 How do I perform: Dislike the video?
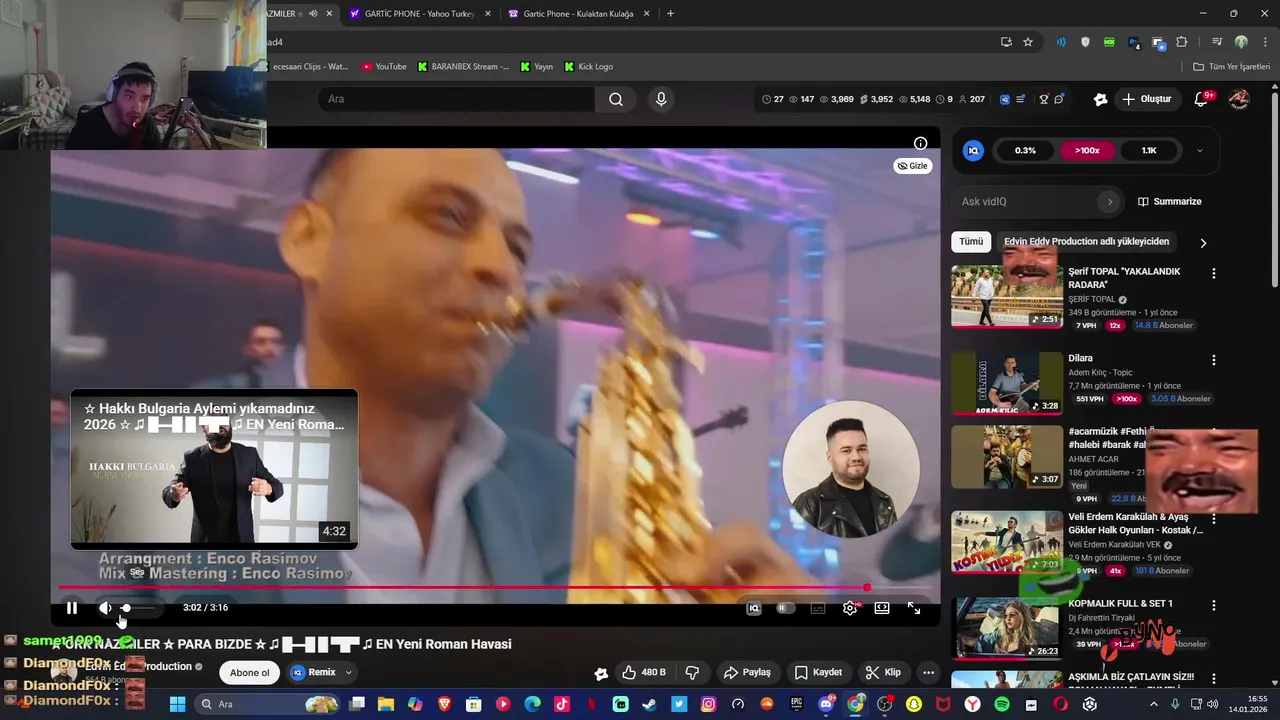point(691,673)
